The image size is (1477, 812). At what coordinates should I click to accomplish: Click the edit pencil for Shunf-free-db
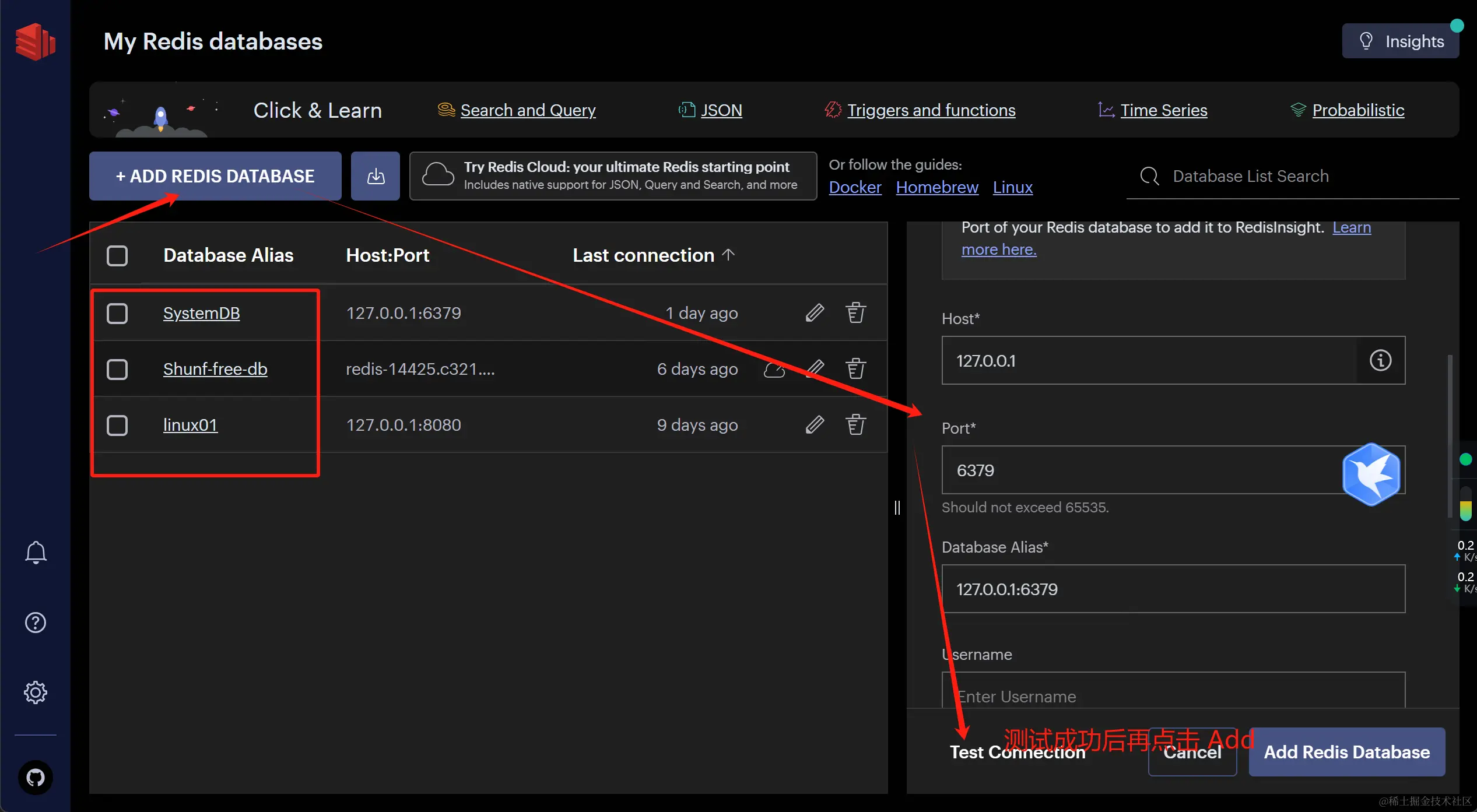(815, 368)
